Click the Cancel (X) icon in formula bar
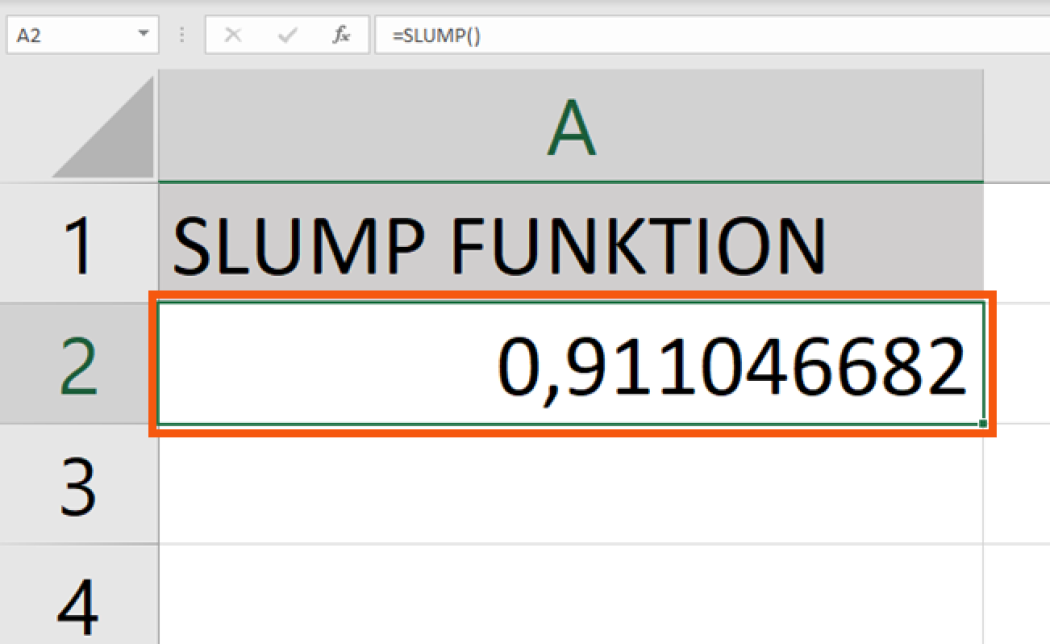The image size is (1050, 644). point(233,35)
